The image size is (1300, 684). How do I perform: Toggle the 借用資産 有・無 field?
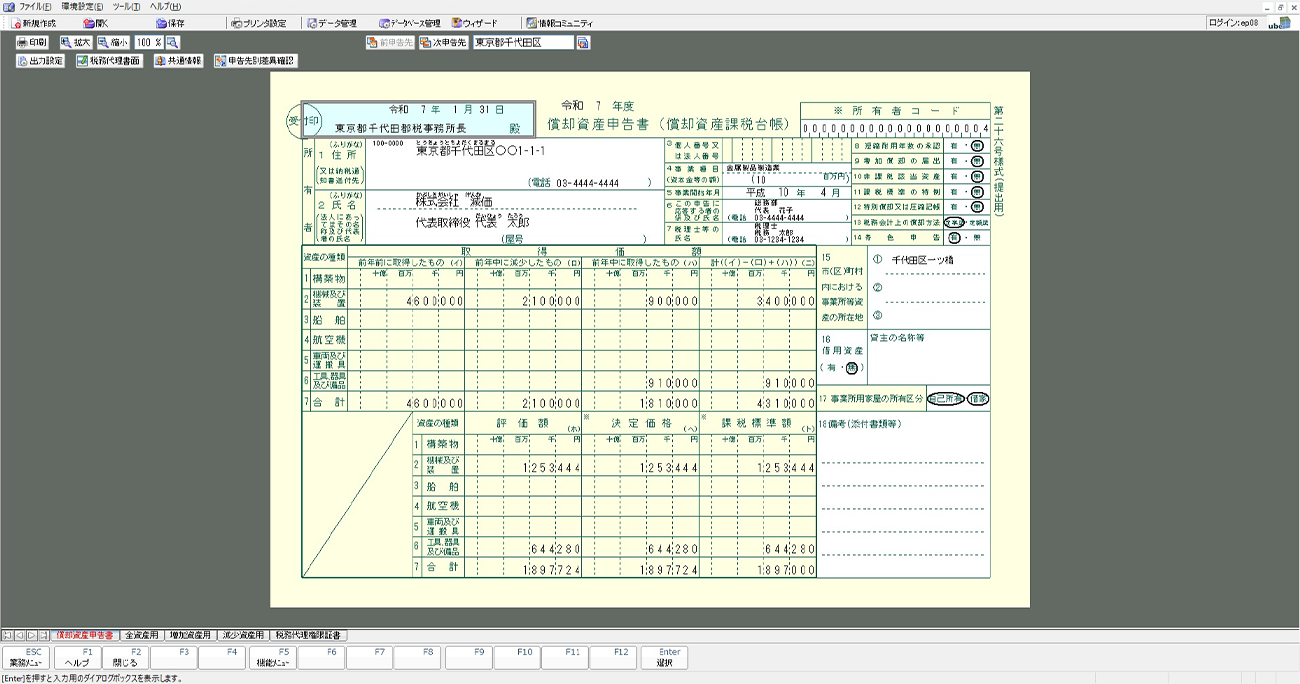point(841,368)
